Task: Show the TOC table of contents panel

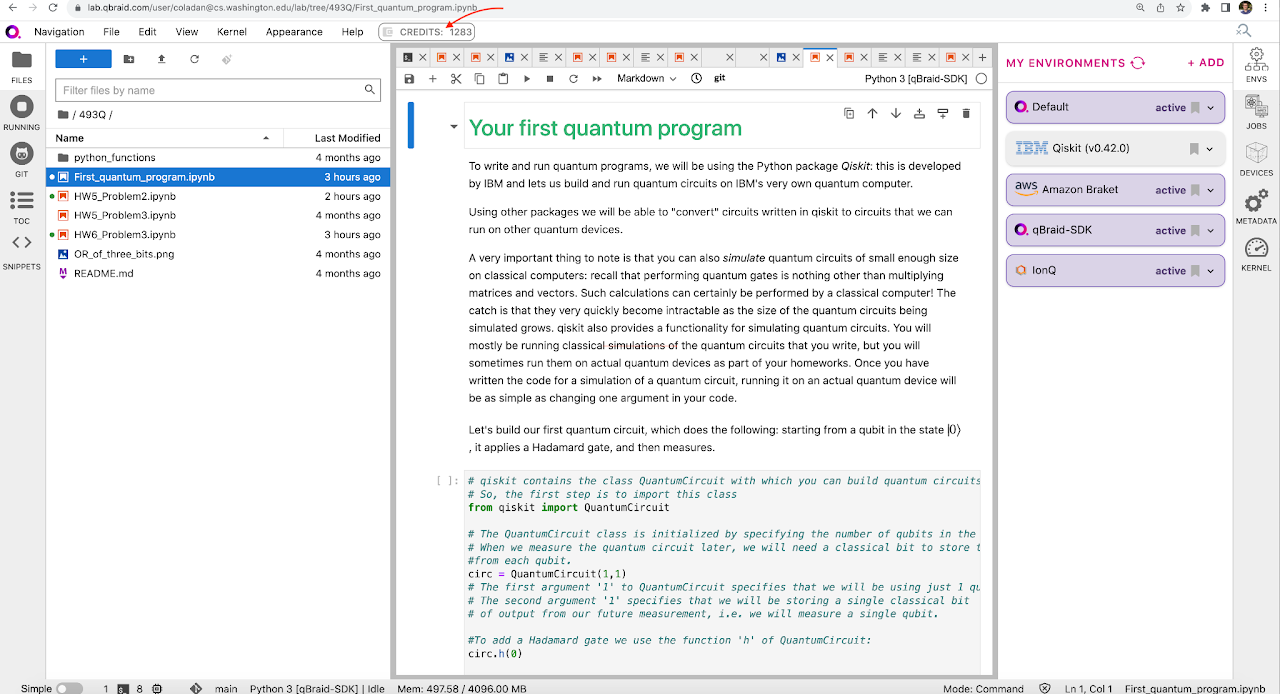Action: point(22,206)
